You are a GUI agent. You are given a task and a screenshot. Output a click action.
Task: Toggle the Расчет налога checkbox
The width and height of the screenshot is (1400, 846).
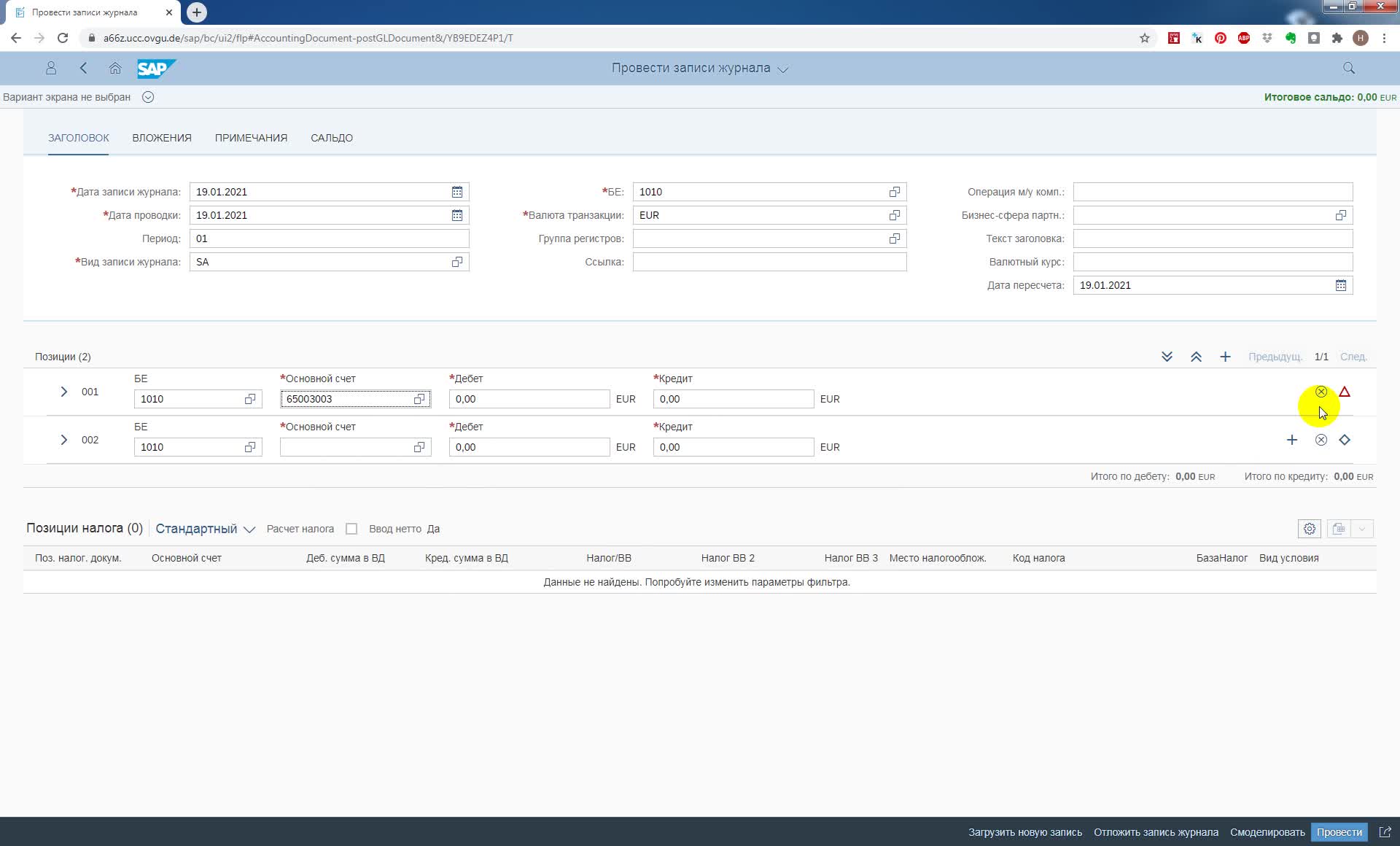[351, 529]
